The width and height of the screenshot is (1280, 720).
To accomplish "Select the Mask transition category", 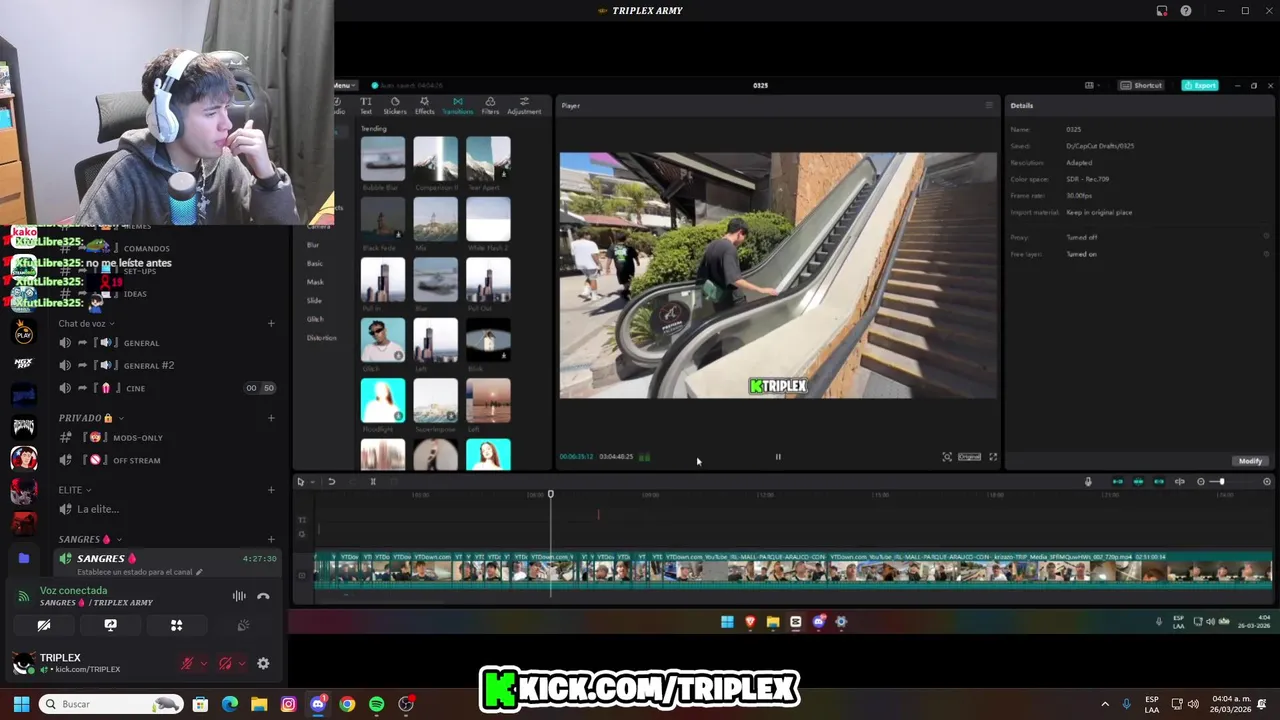I will [x=315, y=282].
